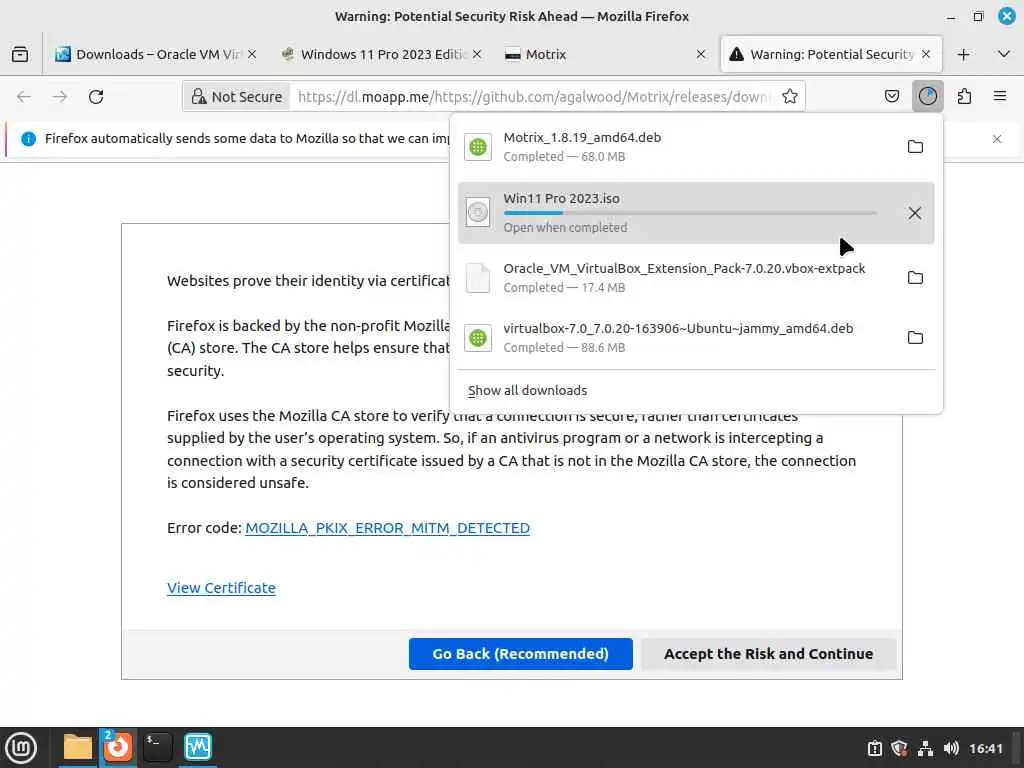
Task: Click the Not Secure lock indicator
Action: click(236, 97)
